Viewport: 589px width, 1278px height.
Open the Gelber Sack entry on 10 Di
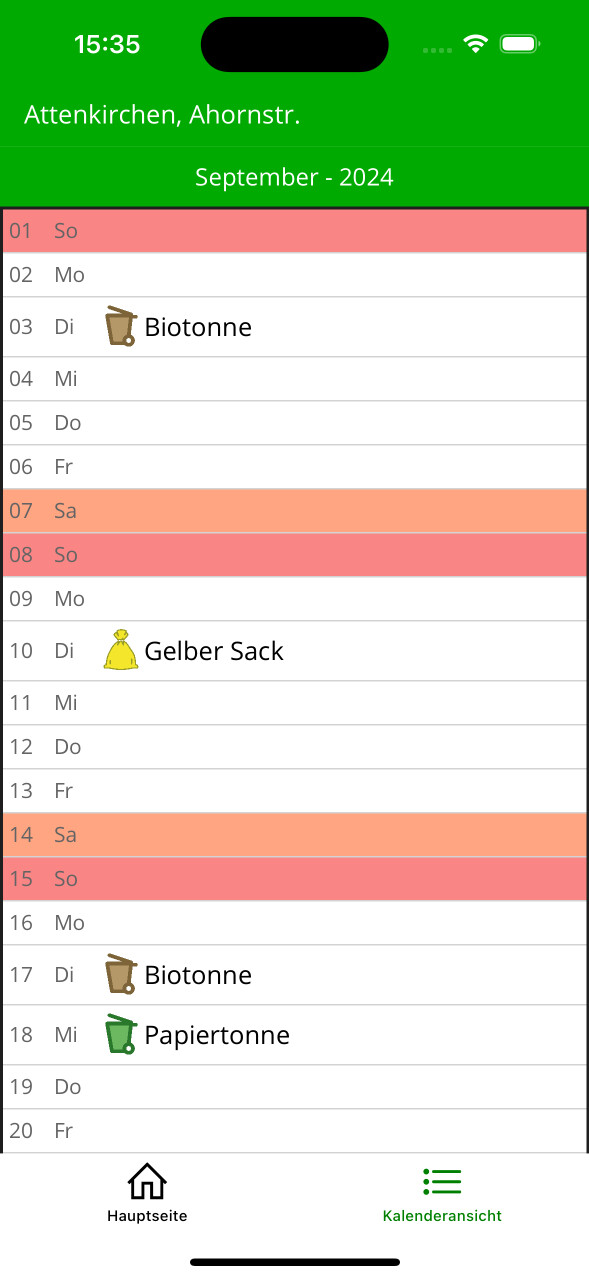coord(294,651)
